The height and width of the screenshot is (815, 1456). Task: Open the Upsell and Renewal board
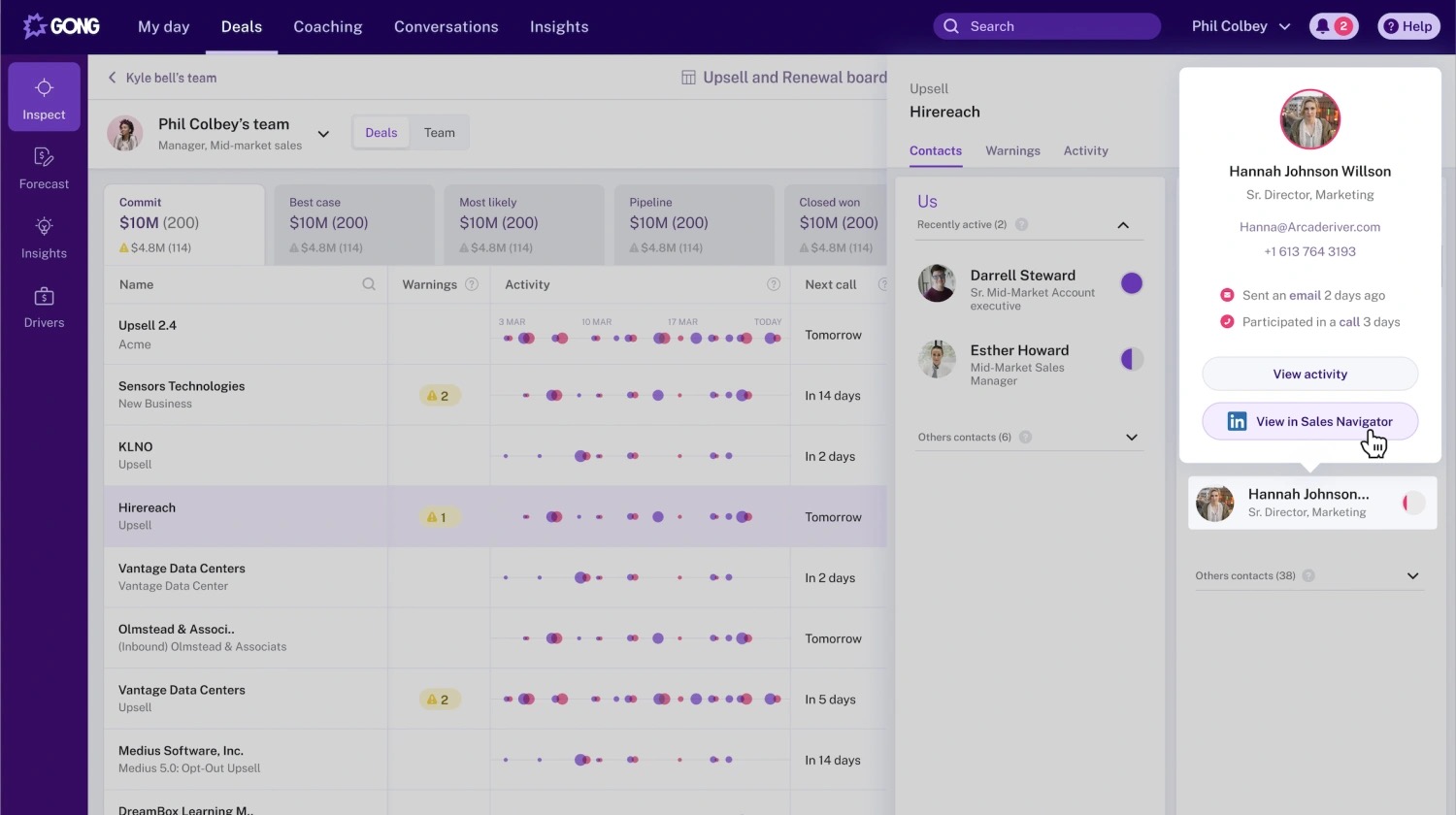784,78
